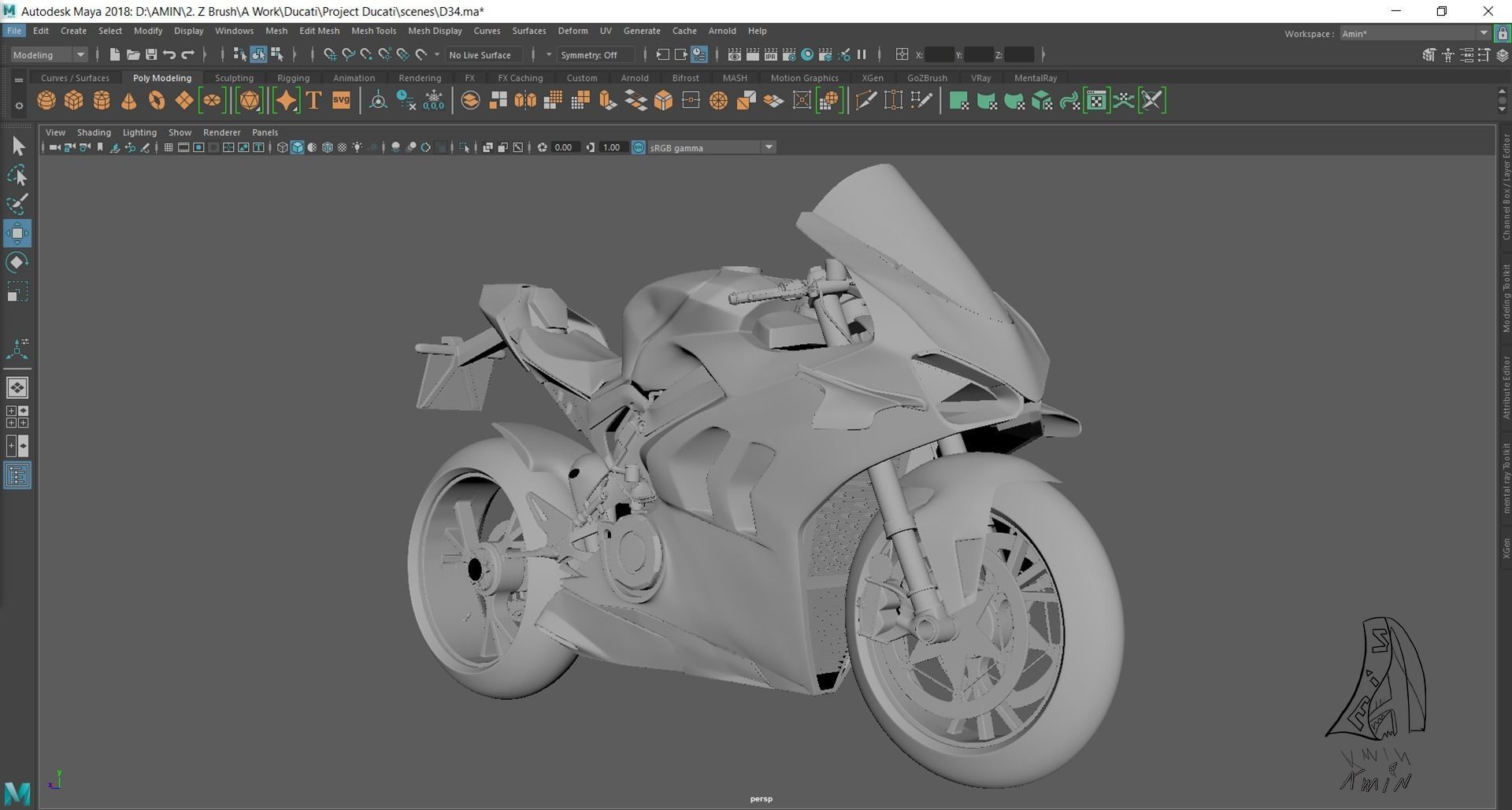
Task: Toggle the view transform ON button
Action: pyautogui.click(x=638, y=147)
